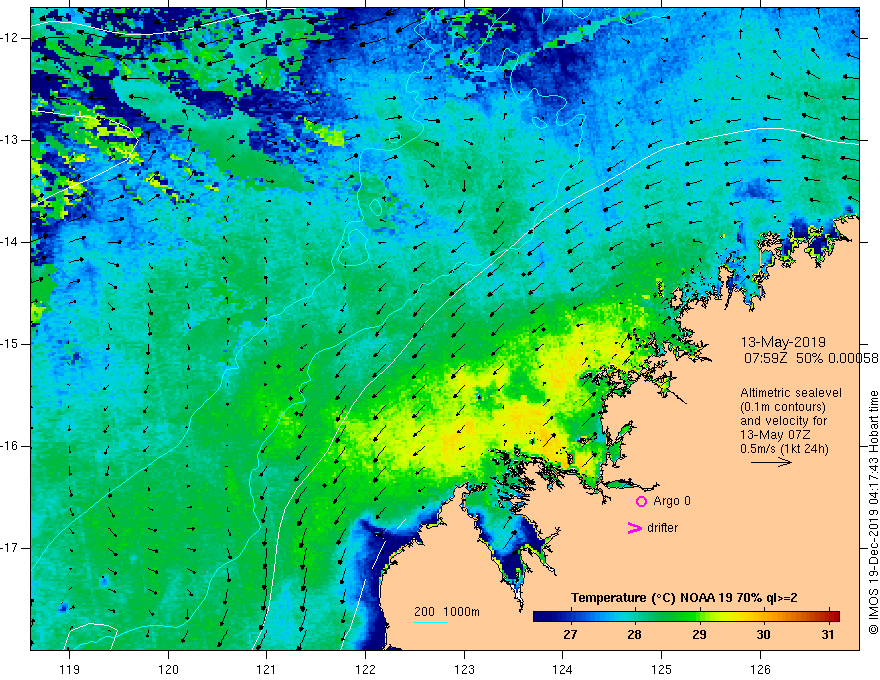Click the '13-May 07Z' text line
880x680 pixels.
point(775,435)
